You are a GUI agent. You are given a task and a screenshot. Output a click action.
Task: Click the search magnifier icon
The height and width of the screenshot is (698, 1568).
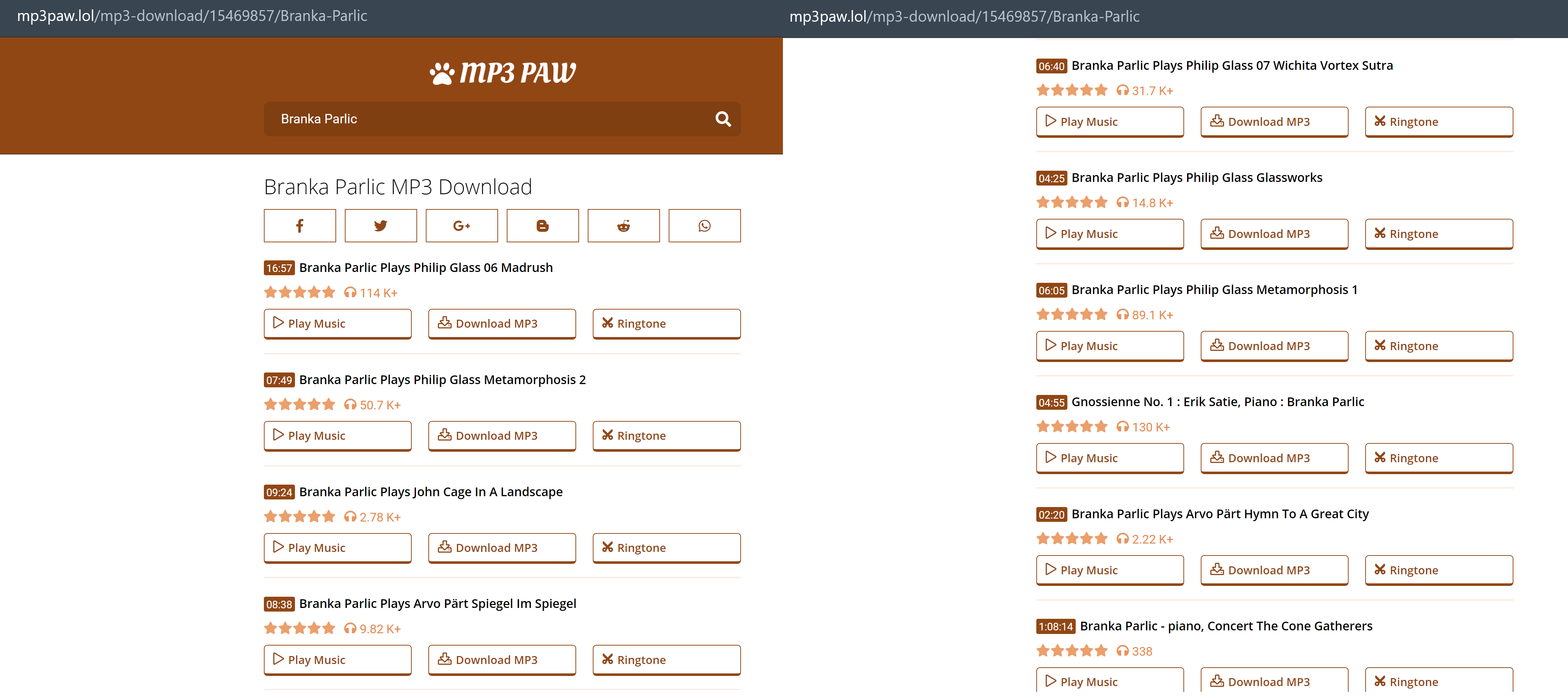point(723,119)
